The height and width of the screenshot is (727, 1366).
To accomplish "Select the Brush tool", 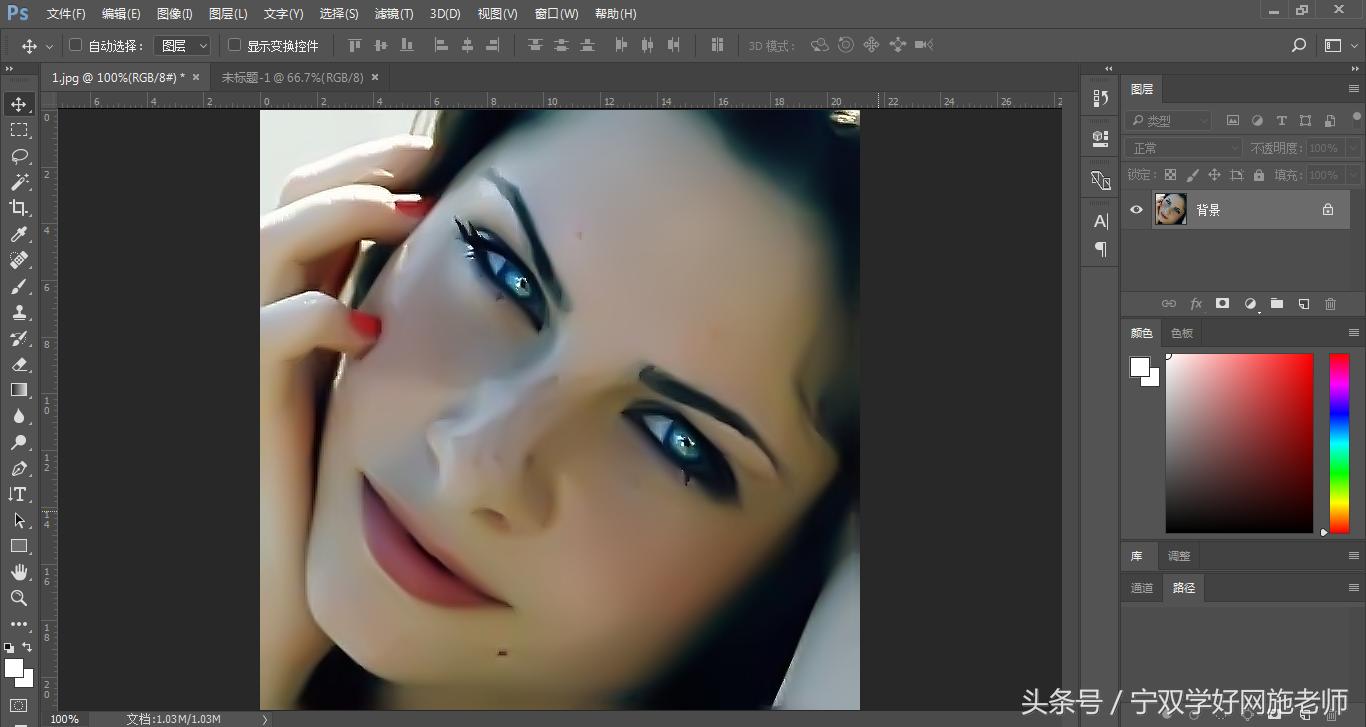I will (x=20, y=286).
